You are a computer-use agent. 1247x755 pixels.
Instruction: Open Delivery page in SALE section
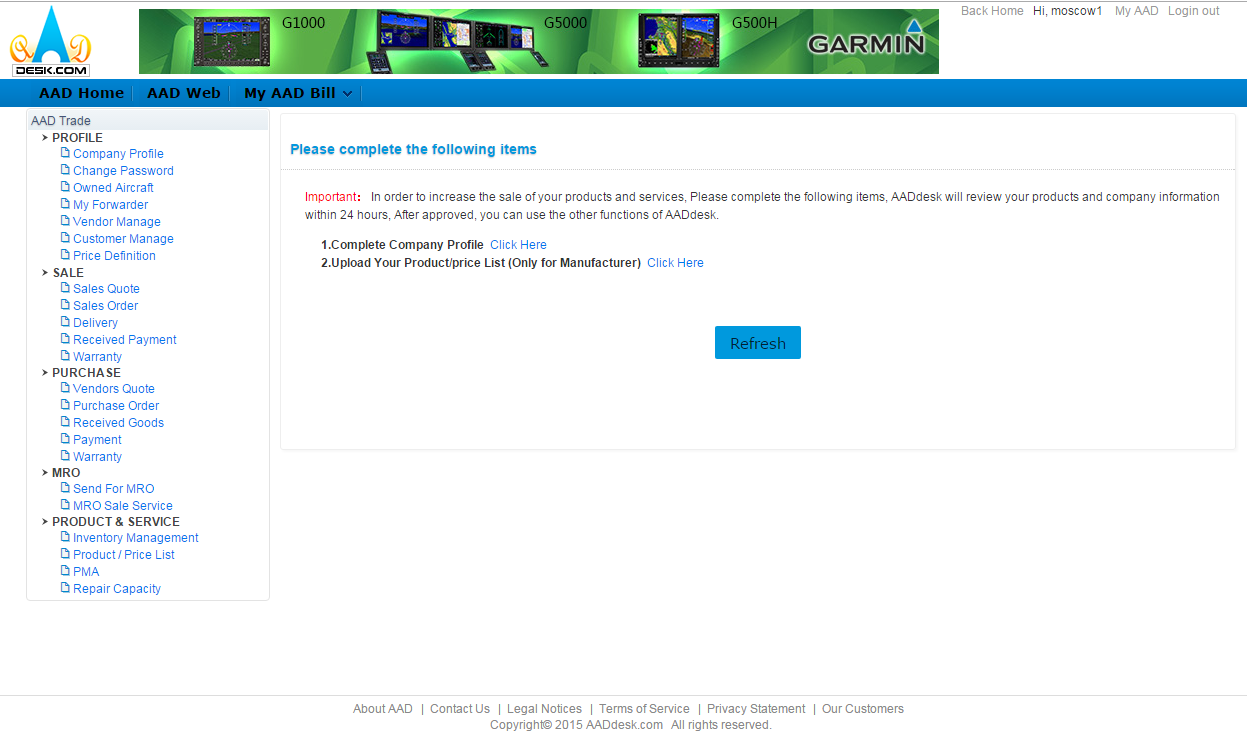(95, 323)
